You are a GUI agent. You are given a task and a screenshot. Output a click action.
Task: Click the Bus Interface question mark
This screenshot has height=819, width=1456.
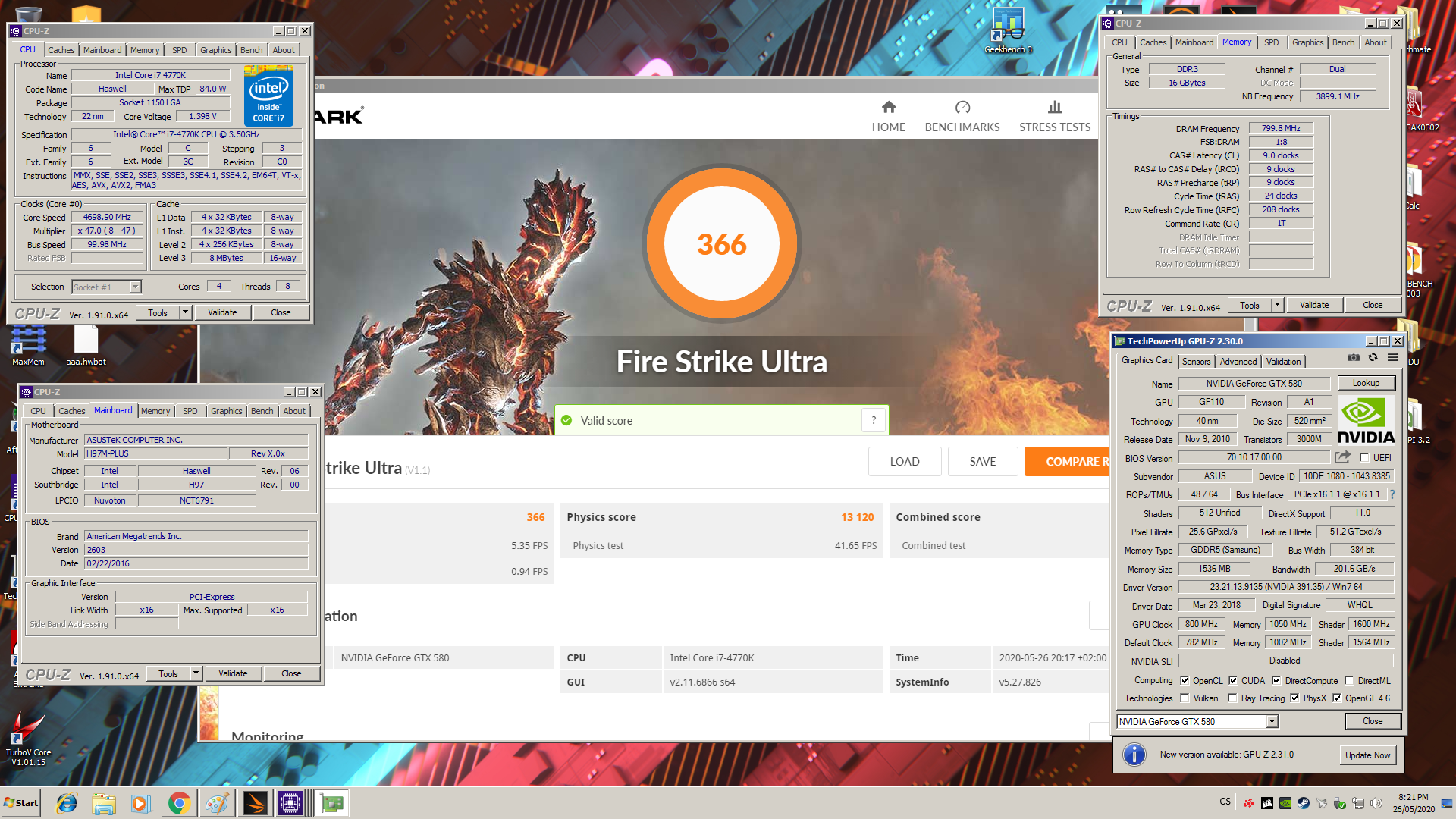tap(1392, 494)
